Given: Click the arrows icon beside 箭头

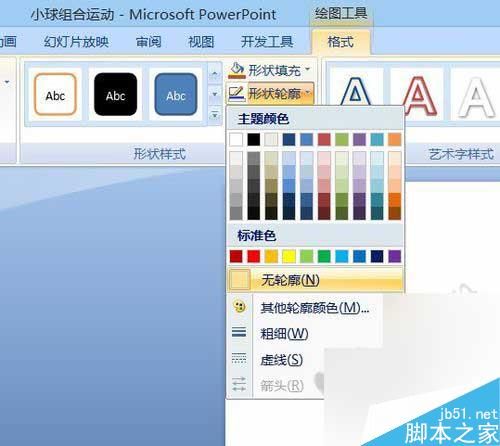Looking at the screenshot, I should (x=239, y=384).
